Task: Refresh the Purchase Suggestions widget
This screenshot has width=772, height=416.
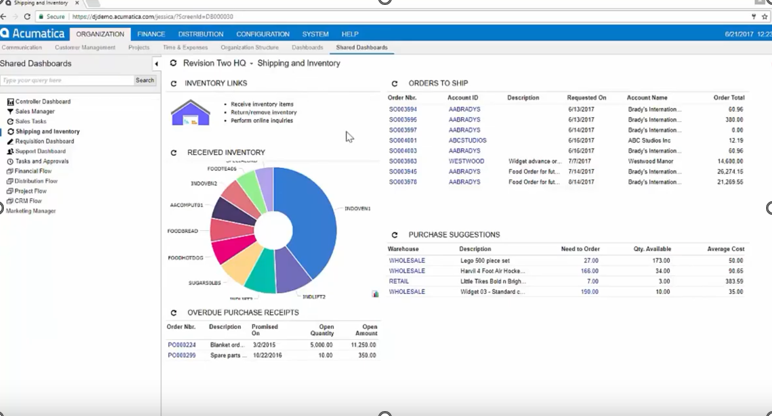Action: [x=394, y=235]
